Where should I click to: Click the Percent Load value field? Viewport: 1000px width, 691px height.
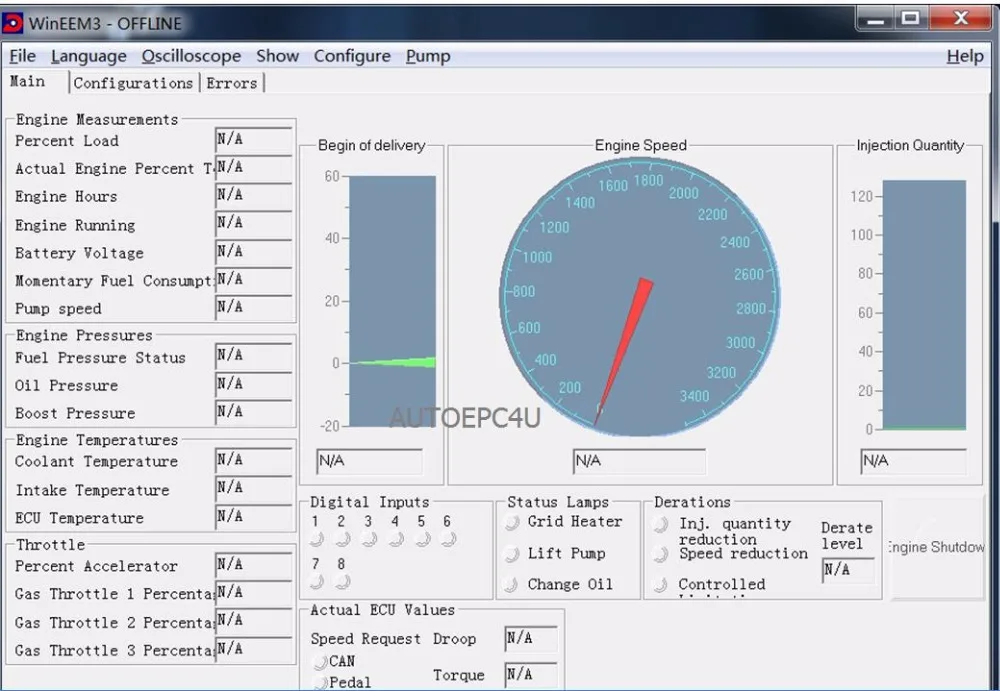254,139
